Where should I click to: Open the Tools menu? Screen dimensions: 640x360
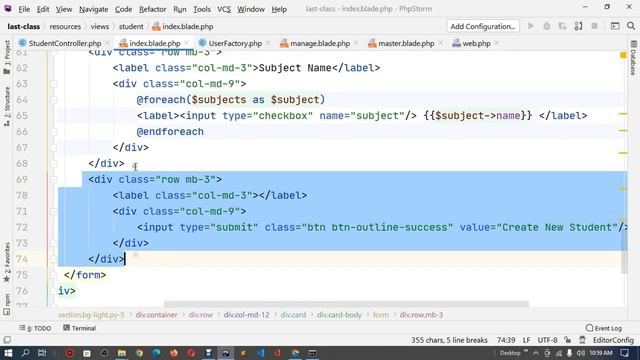pos(202,9)
